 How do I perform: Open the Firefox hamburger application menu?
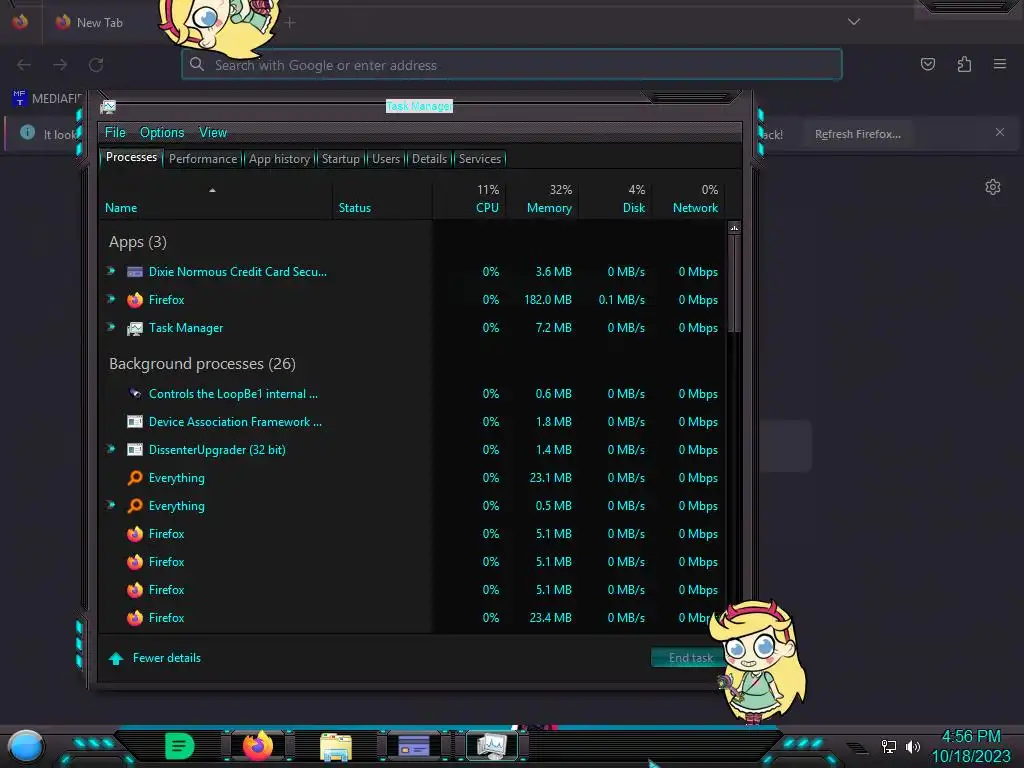coord(1000,64)
